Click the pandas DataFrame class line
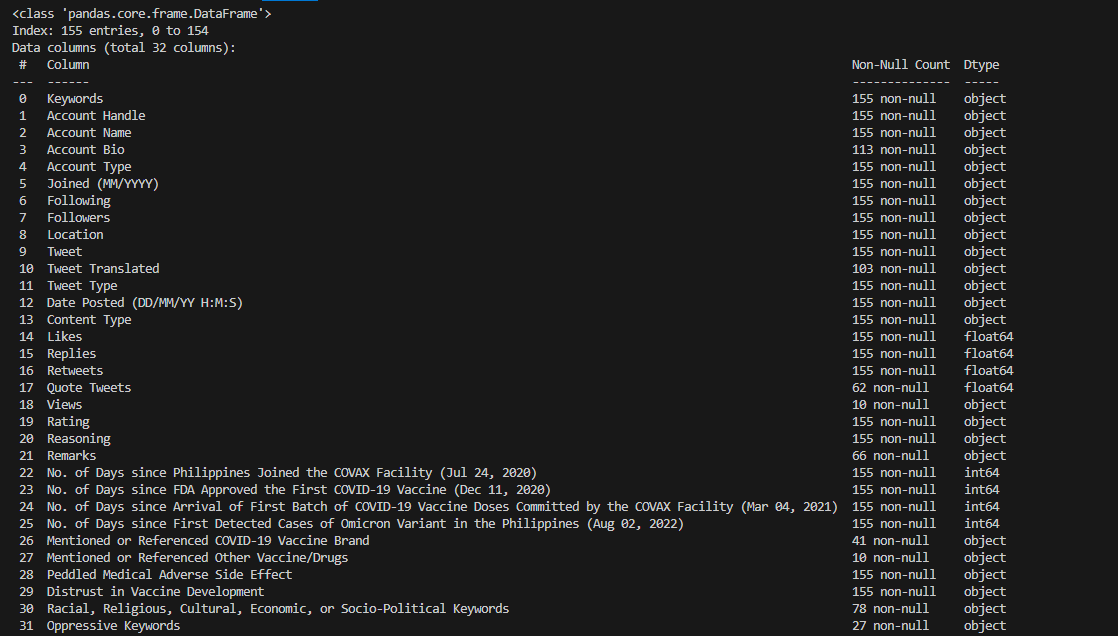This screenshot has height=636, width=1118. 142,14
